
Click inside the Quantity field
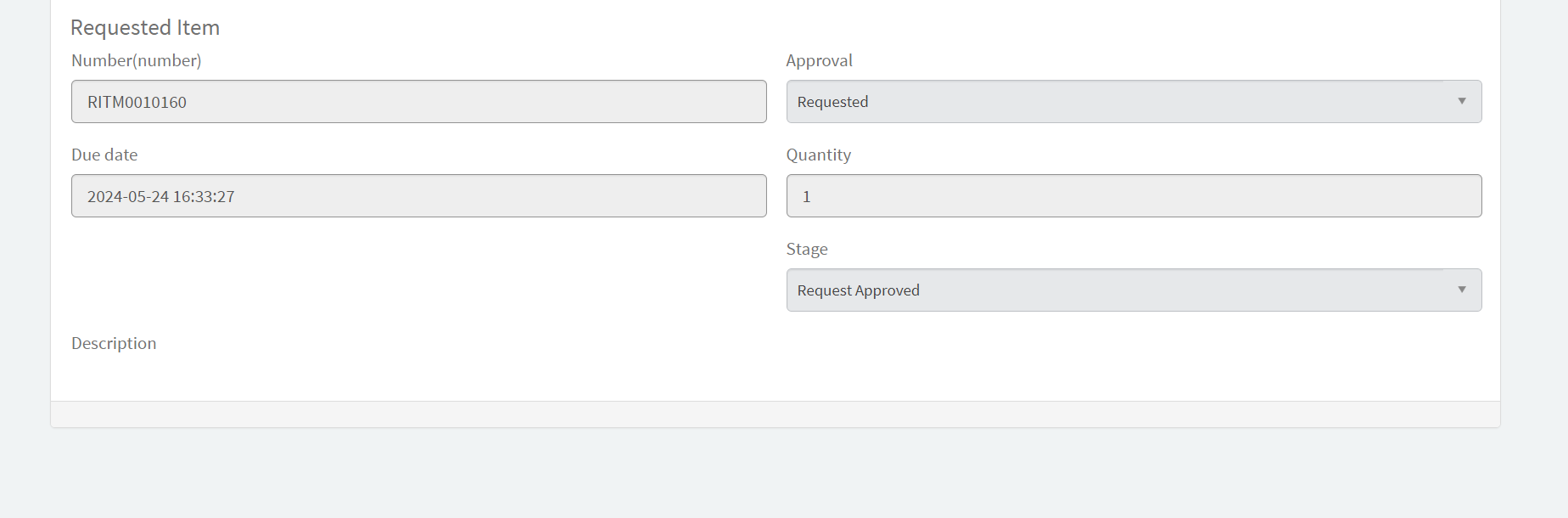point(1134,195)
